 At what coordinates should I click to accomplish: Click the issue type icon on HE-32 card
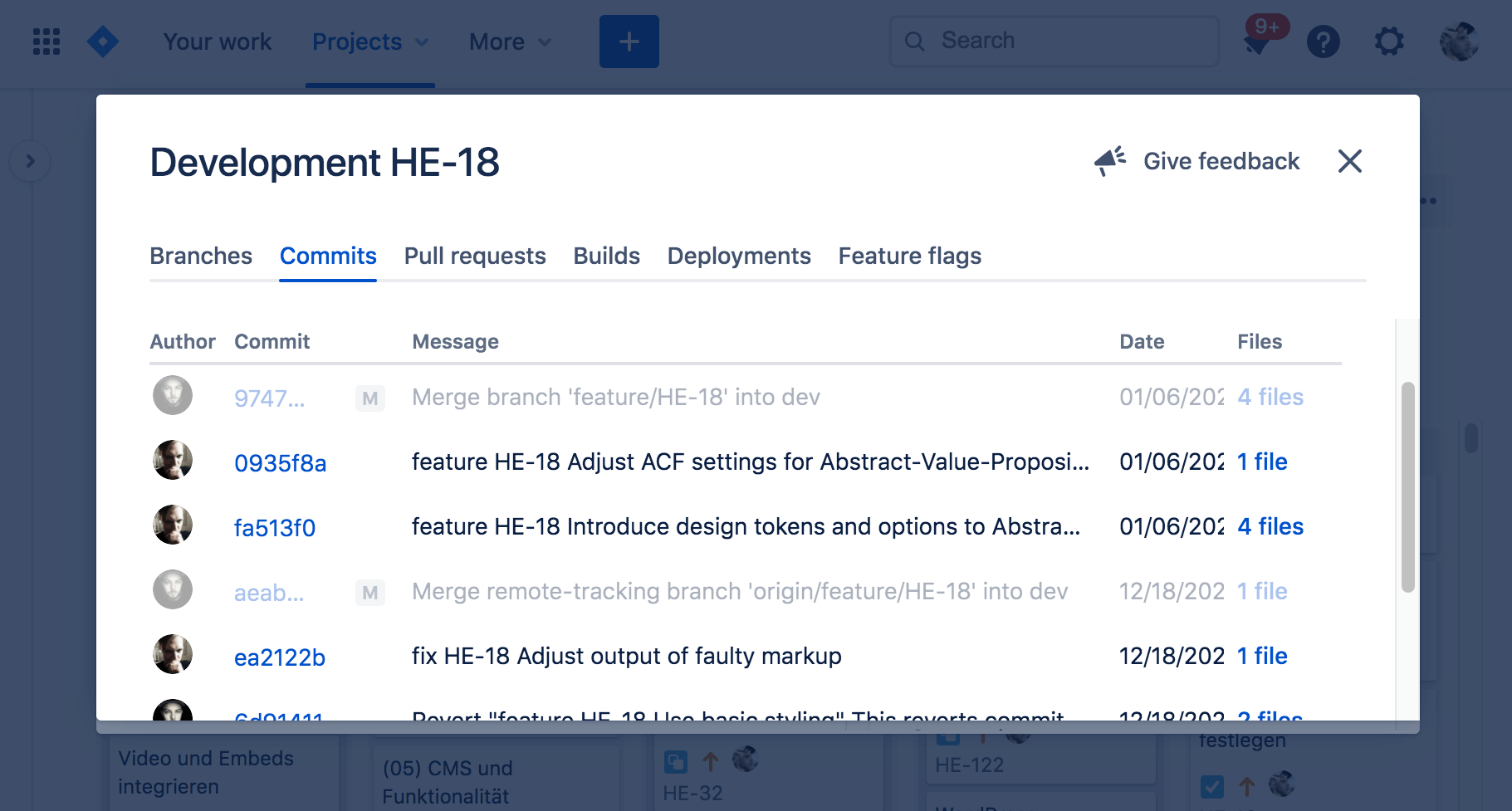point(676,761)
